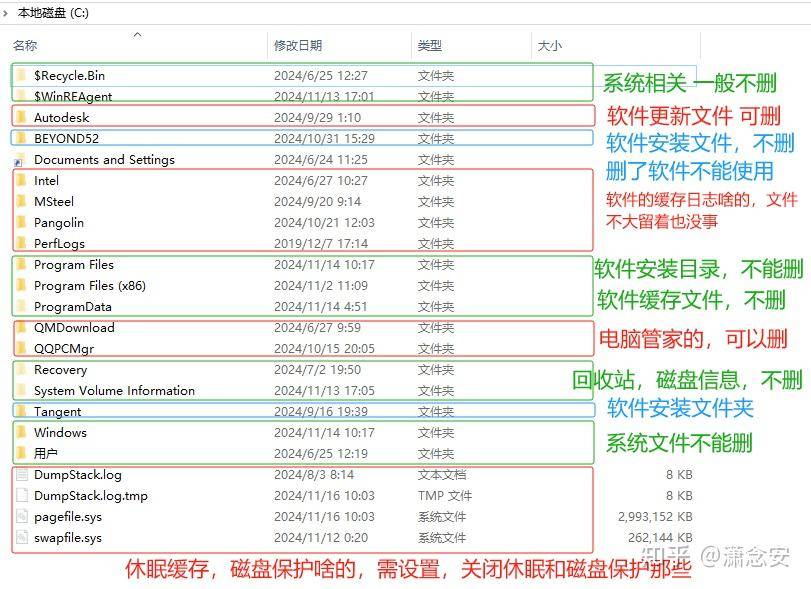811x589 pixels.
Task: Click the DumpStack.log document icon
Action: coord(22,474)
